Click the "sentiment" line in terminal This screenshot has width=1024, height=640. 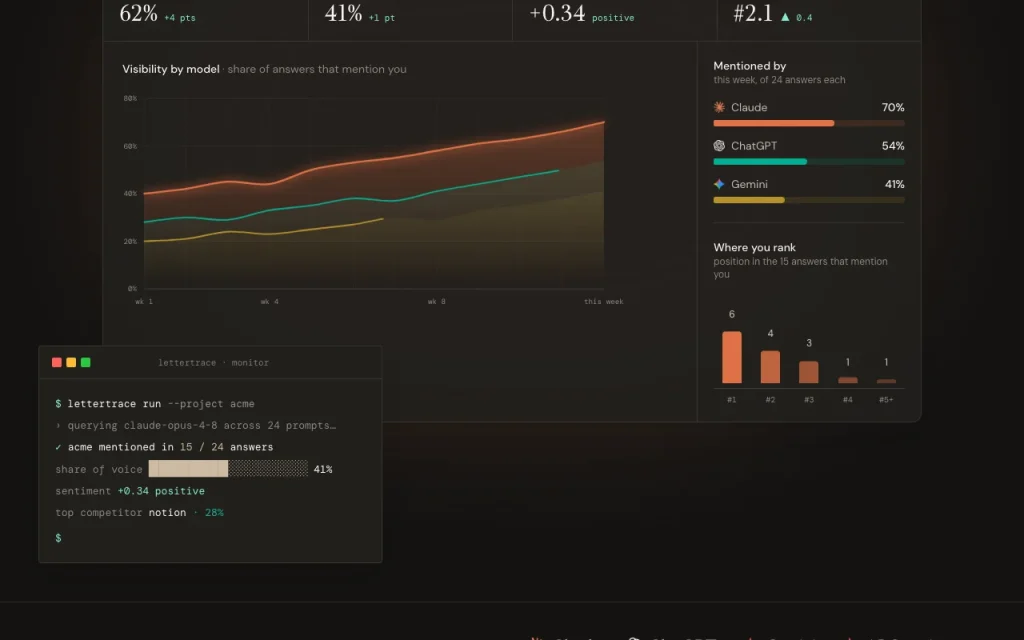point(130,490)
